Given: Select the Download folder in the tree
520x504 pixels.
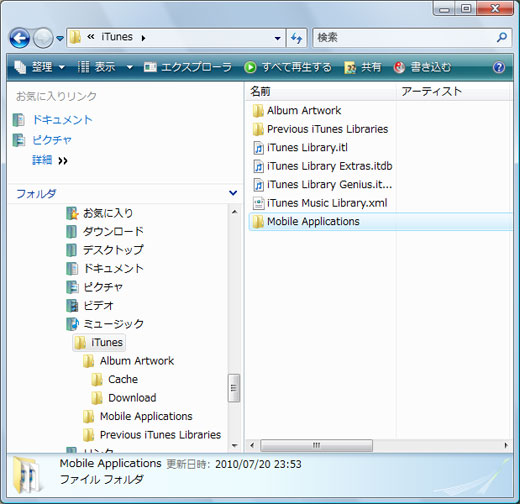Looking at the screenshot, I should (124, 398).
